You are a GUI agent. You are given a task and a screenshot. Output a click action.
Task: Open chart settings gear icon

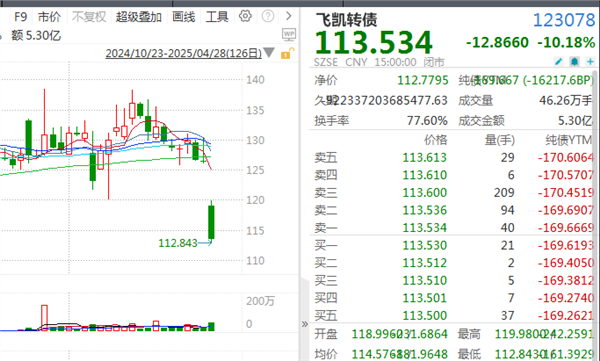click(245, 16)
